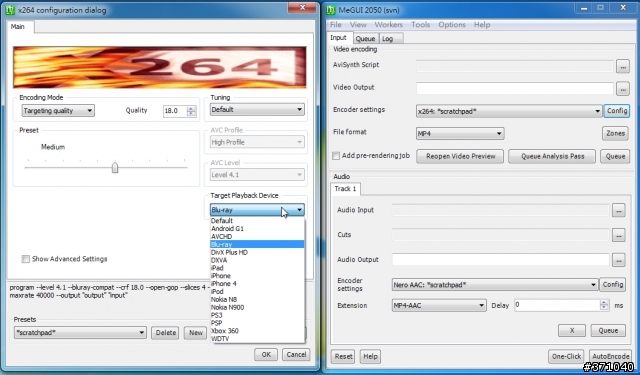Screen dimensions: 640x375
Task: Open Options menu
Action: point(452,25)
